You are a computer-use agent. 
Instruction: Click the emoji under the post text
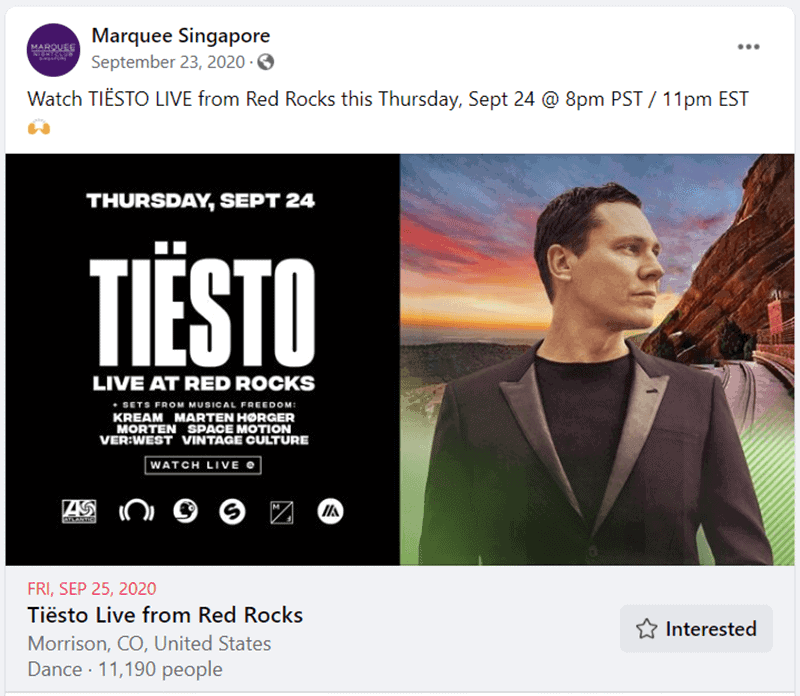(38, 128)
